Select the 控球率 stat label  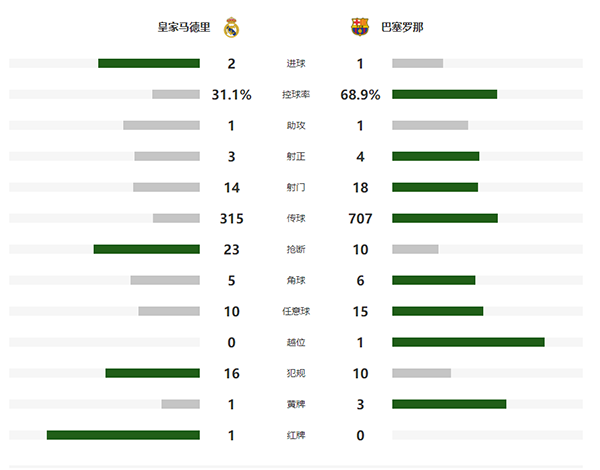pos(296,95)
